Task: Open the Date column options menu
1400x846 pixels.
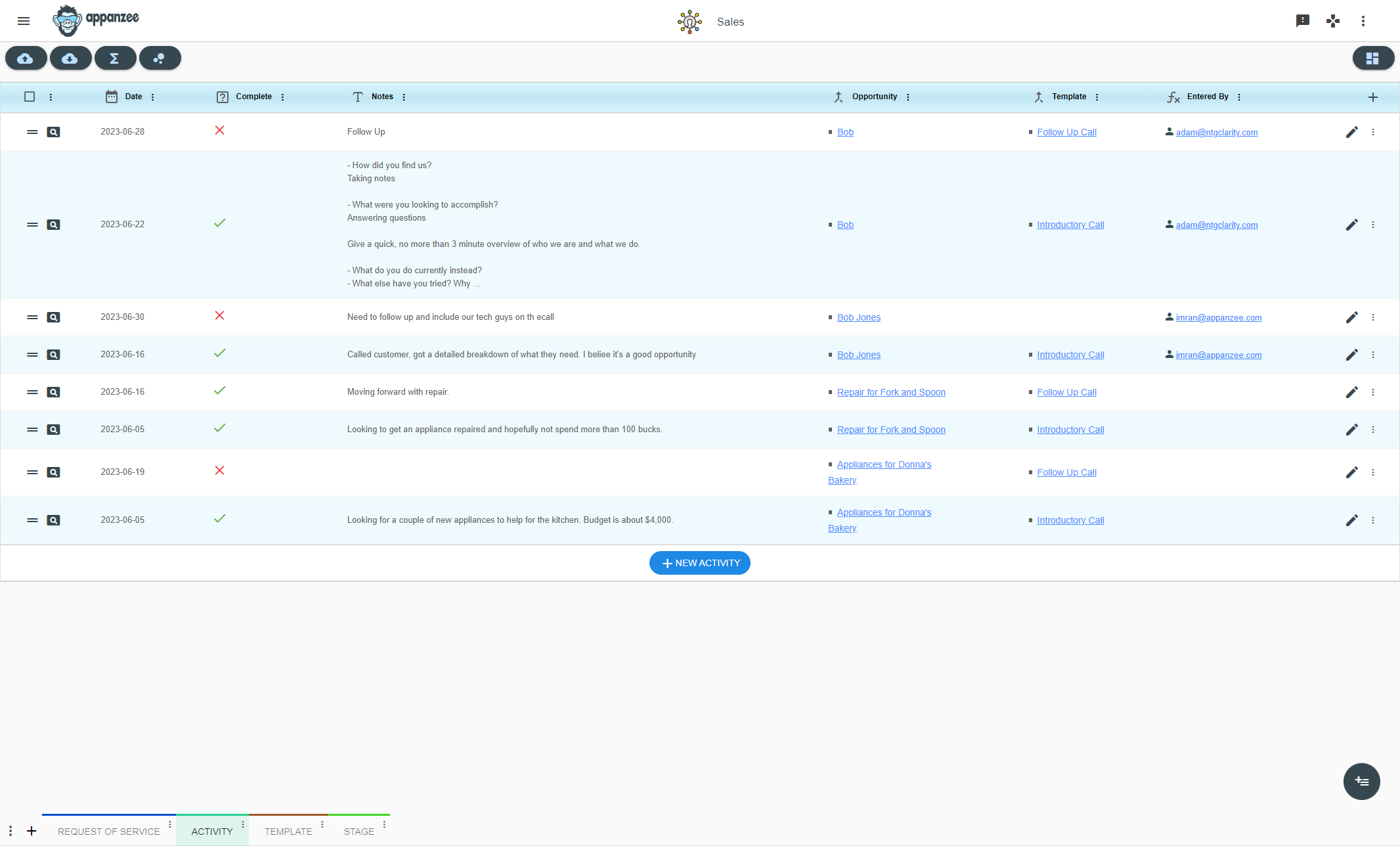Action: (x=153, y=97)
